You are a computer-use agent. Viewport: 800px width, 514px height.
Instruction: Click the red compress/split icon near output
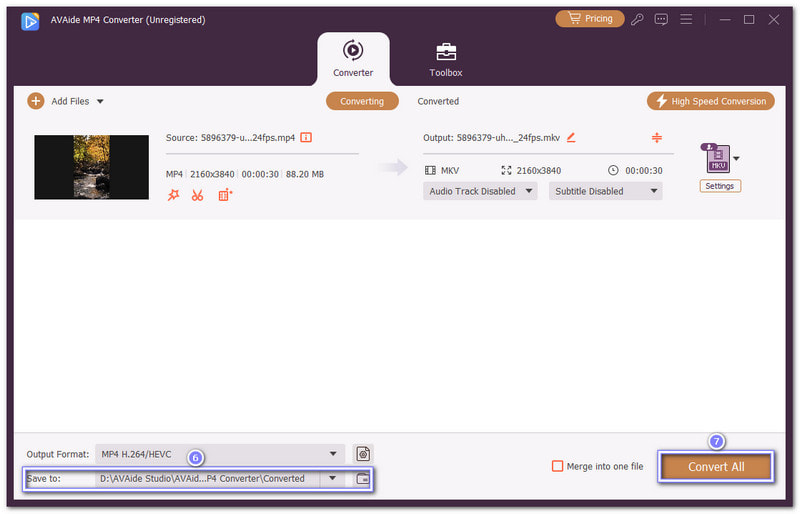pos(657,137)
